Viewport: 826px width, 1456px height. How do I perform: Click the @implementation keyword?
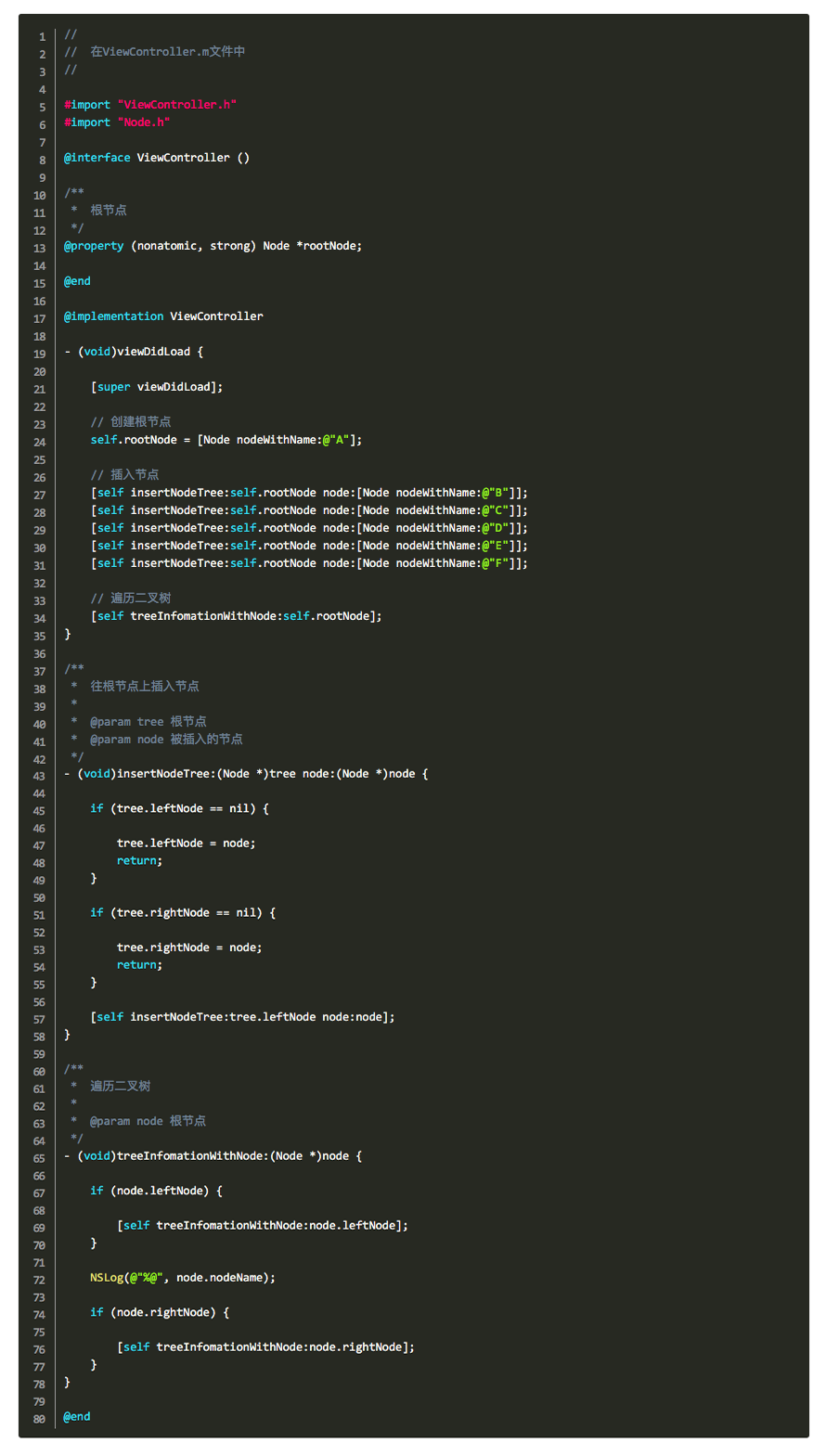[113, 316]
